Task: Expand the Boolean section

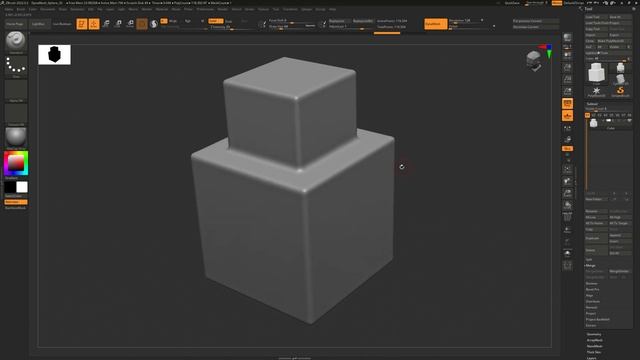Action: [x=591, y=284]
